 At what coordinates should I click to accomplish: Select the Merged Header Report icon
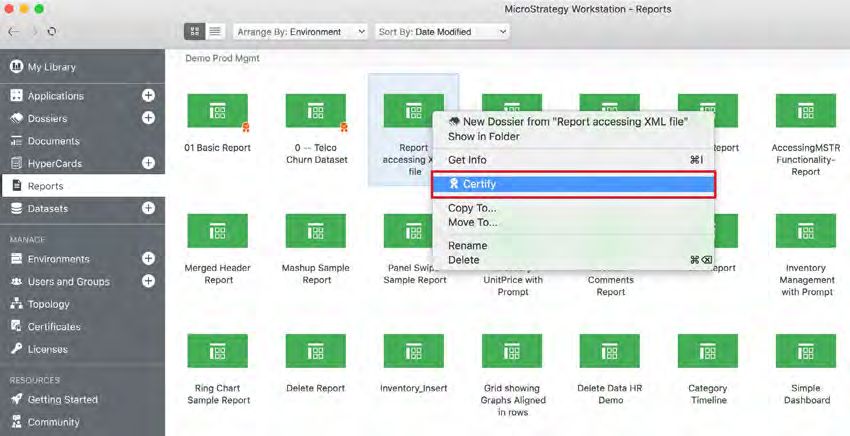217,230
